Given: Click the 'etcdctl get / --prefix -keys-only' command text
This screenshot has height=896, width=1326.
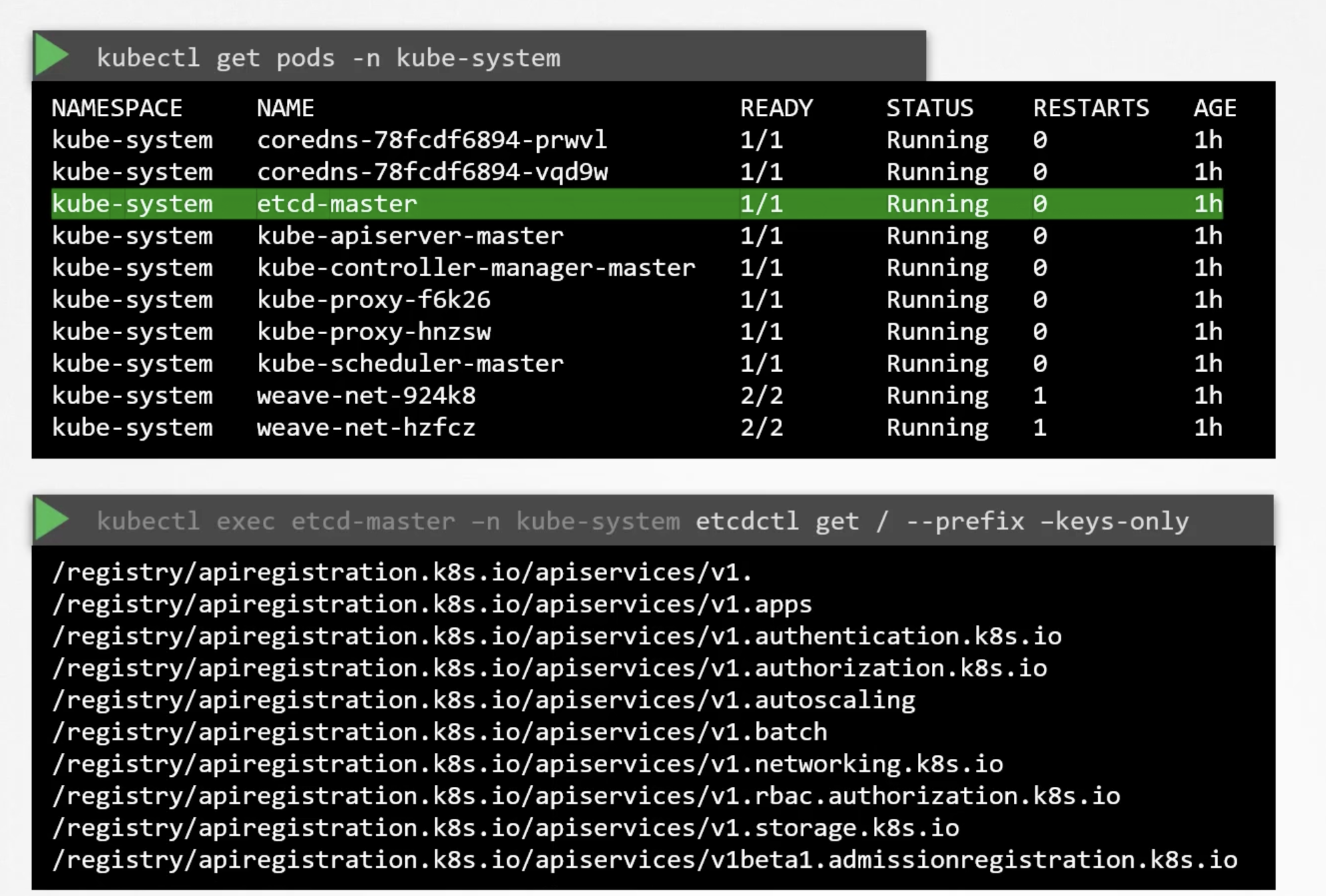Looking at the screenshot, I should coord(942,521).
